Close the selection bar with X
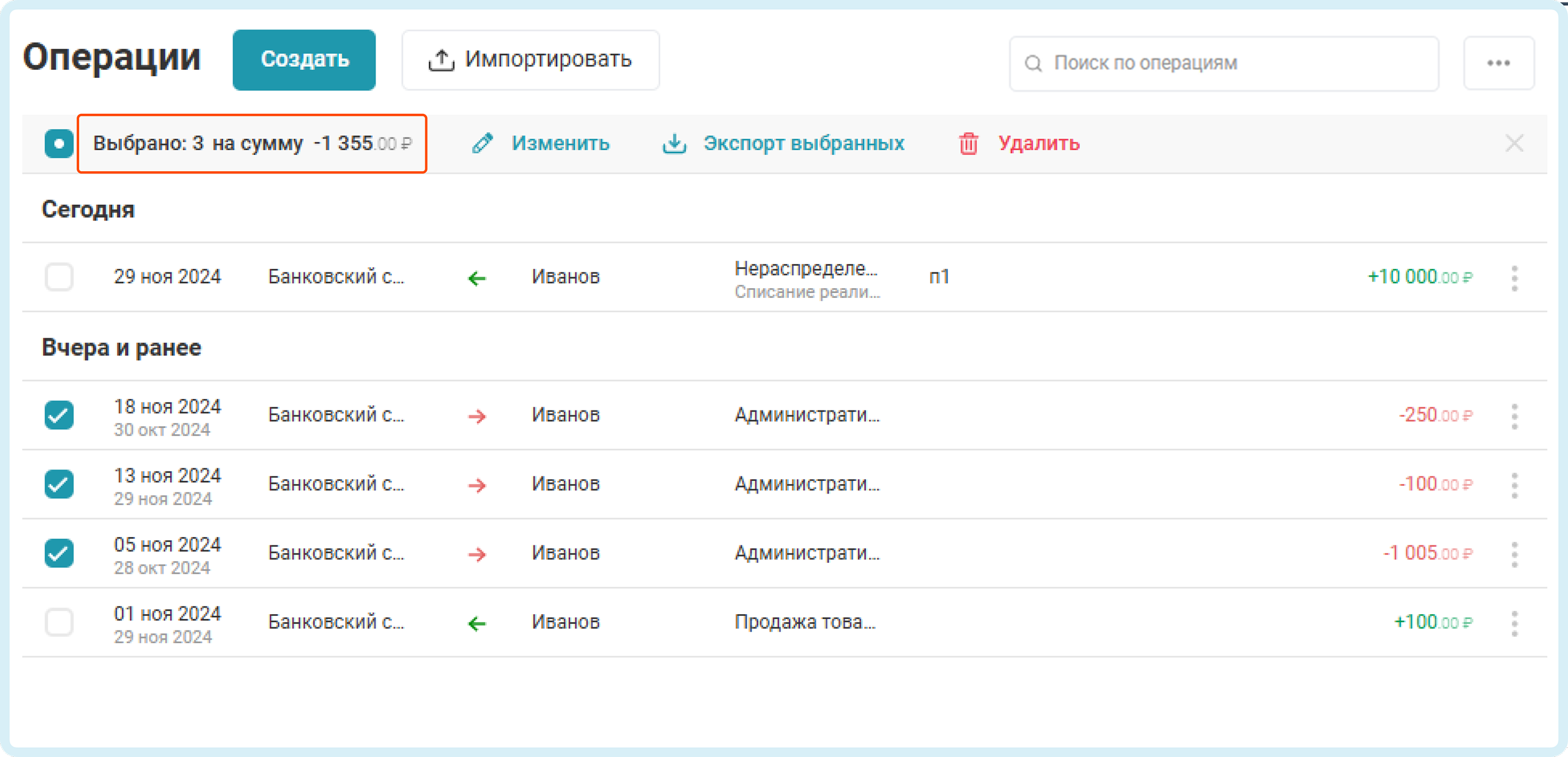Viewport: 1568px width, 757px height. coord(1514,143)
